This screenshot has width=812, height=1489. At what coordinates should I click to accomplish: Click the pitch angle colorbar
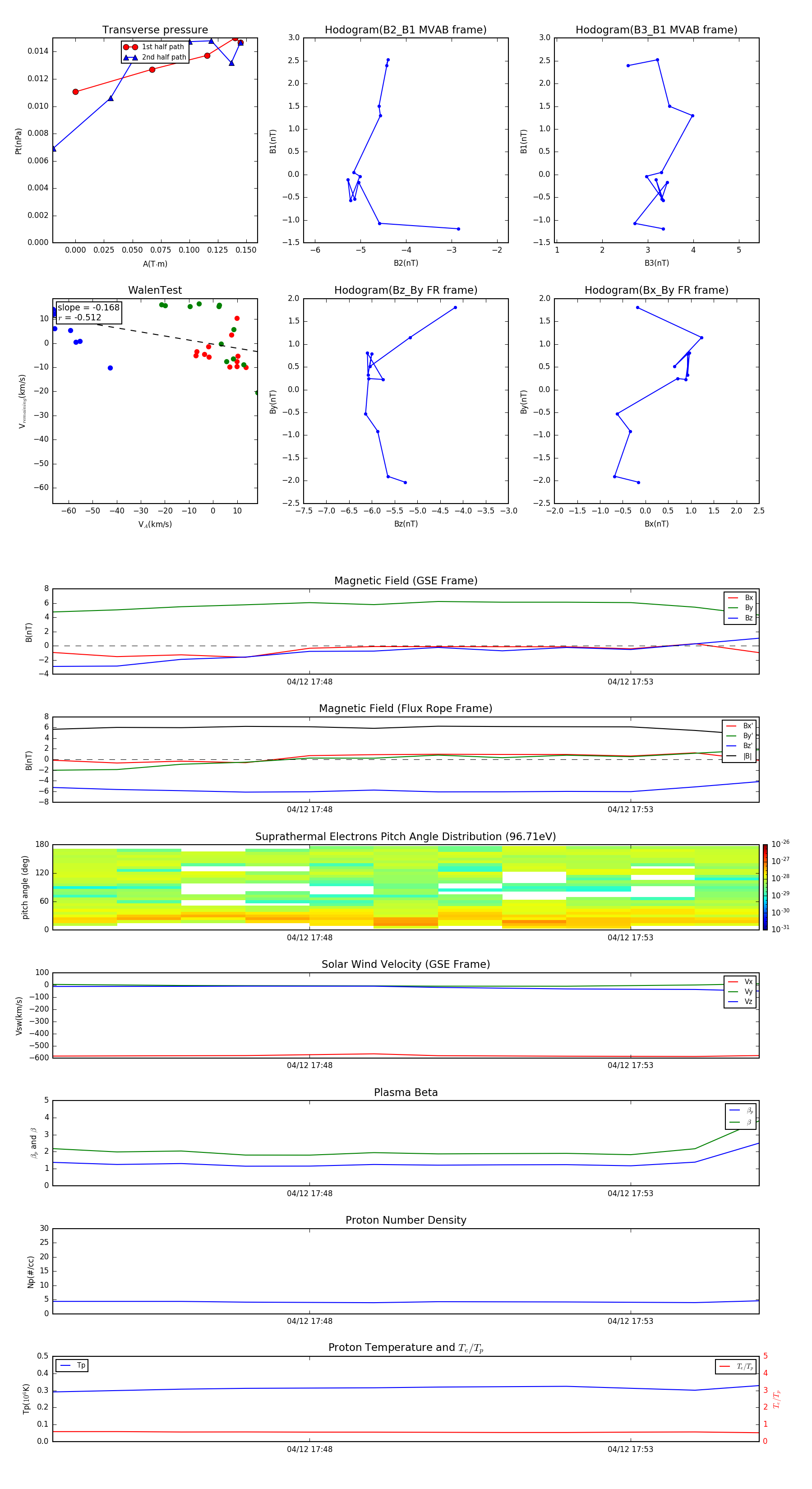tap(765, 887)
